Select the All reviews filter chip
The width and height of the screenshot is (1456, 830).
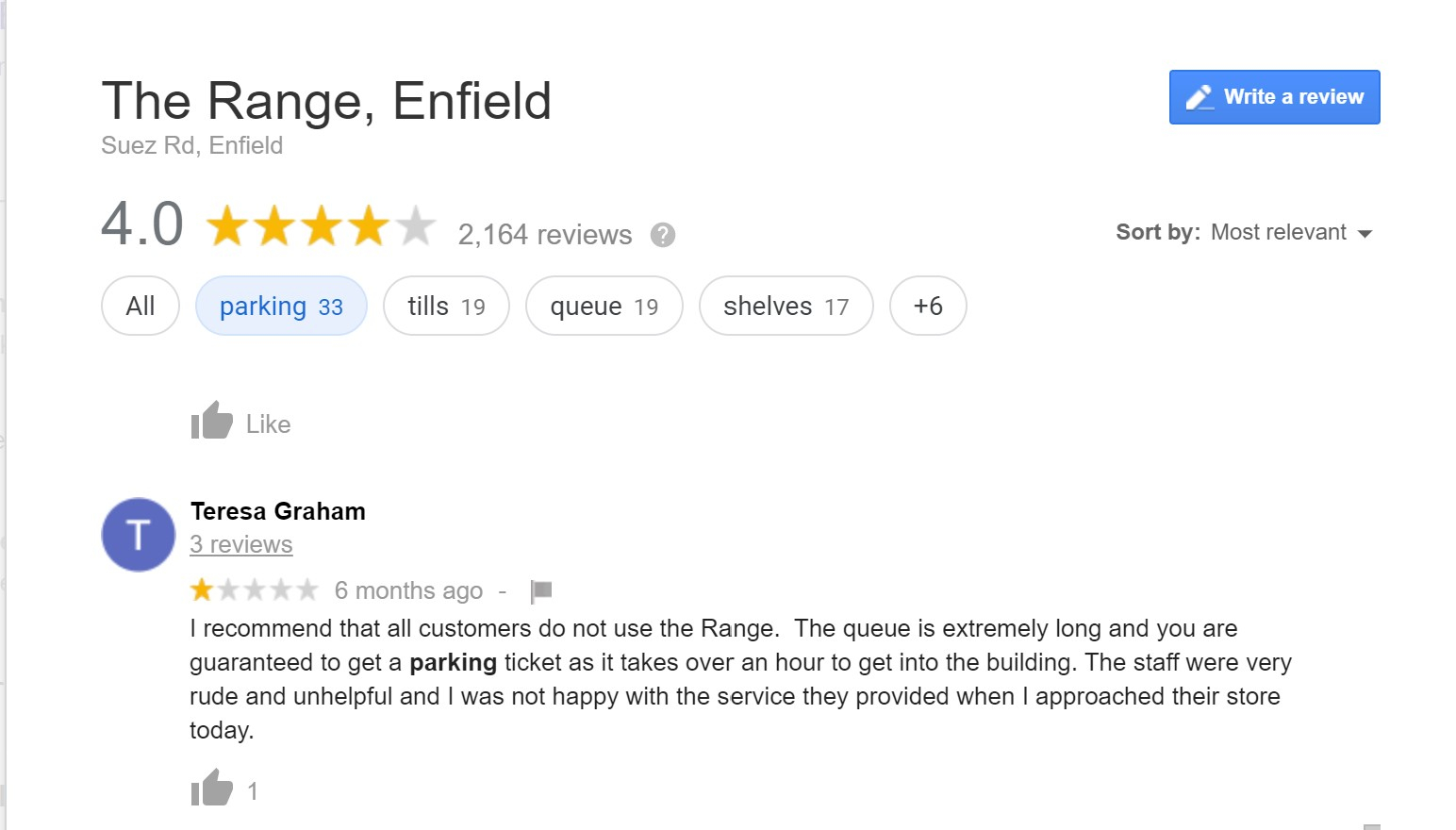141,306
